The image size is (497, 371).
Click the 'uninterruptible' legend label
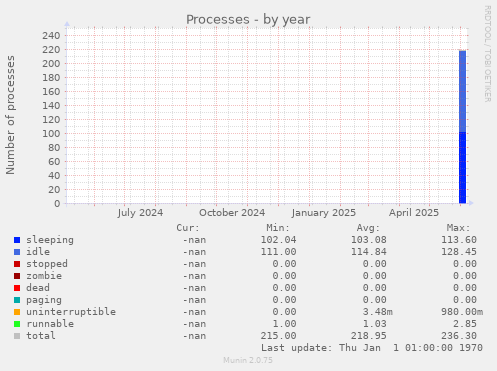[x=71, y=312]
